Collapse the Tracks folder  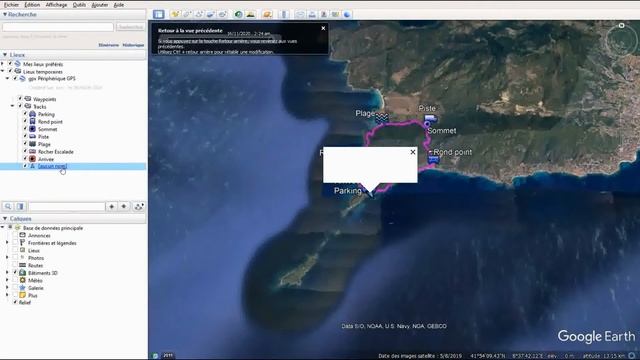point(13,107)
